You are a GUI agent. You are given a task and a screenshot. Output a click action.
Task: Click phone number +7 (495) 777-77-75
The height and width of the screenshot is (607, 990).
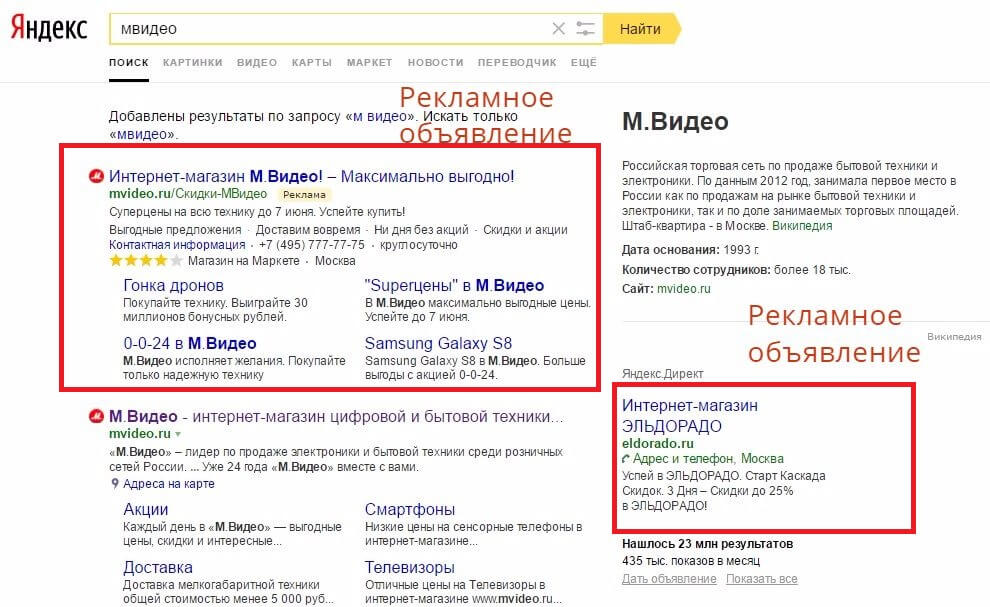(312, 245)
